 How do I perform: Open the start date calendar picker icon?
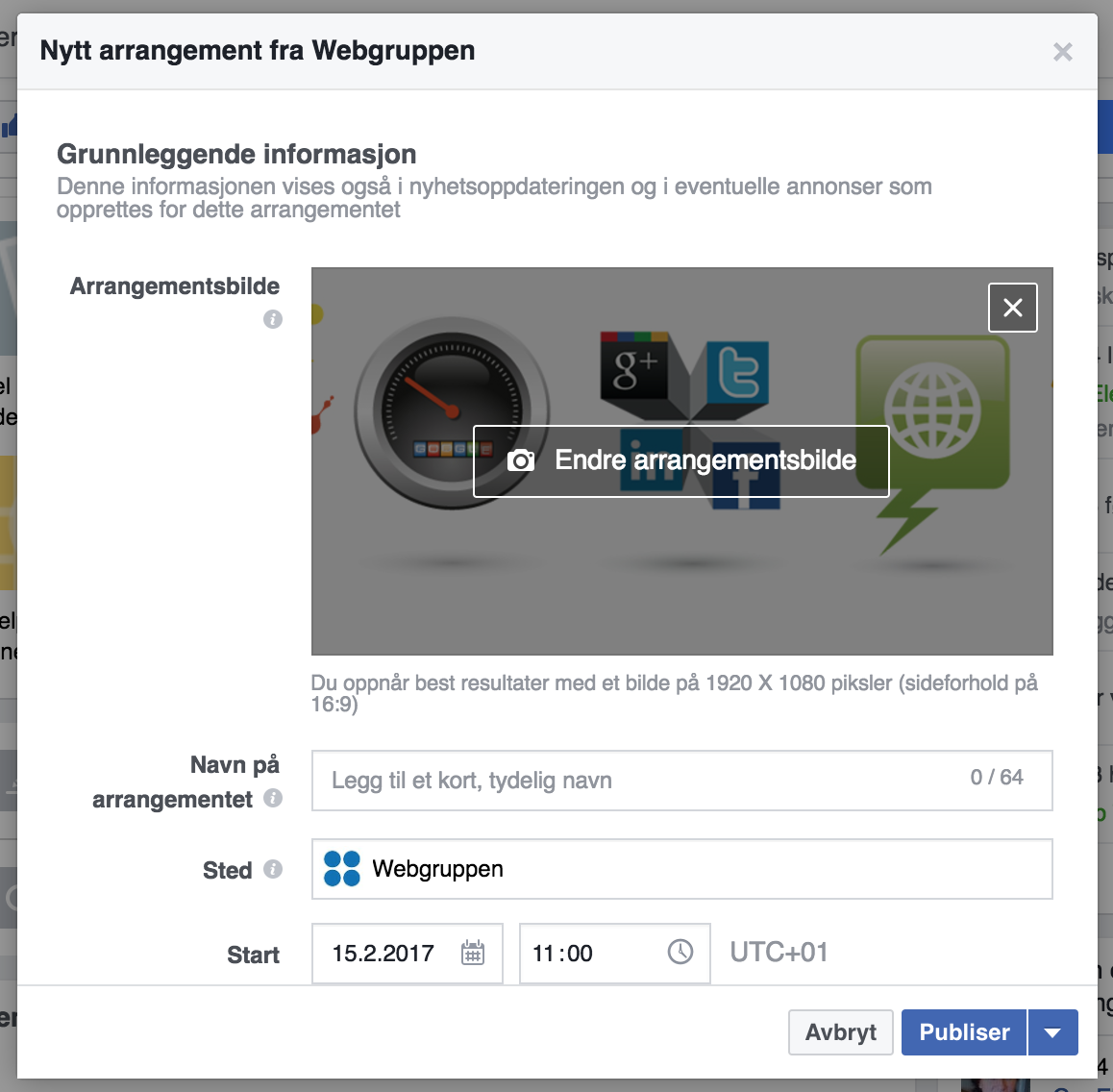[473, 953]
